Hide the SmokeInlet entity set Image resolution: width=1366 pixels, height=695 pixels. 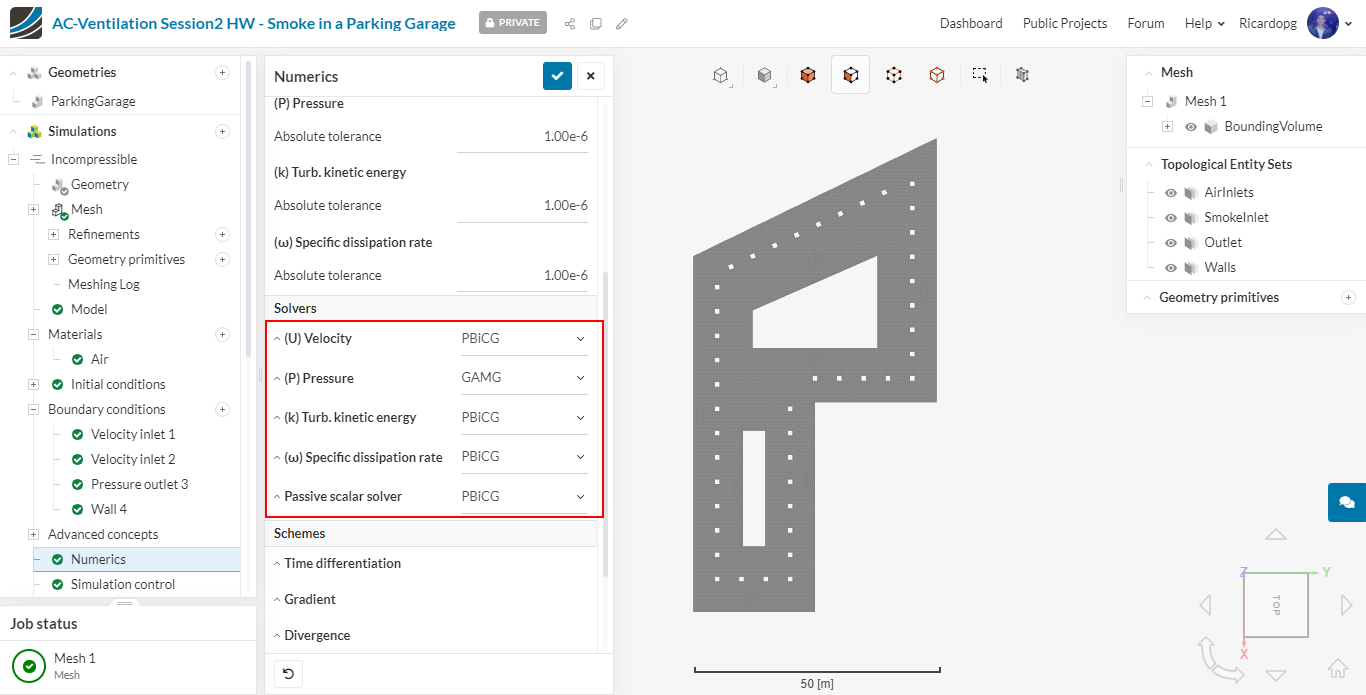1171,218
